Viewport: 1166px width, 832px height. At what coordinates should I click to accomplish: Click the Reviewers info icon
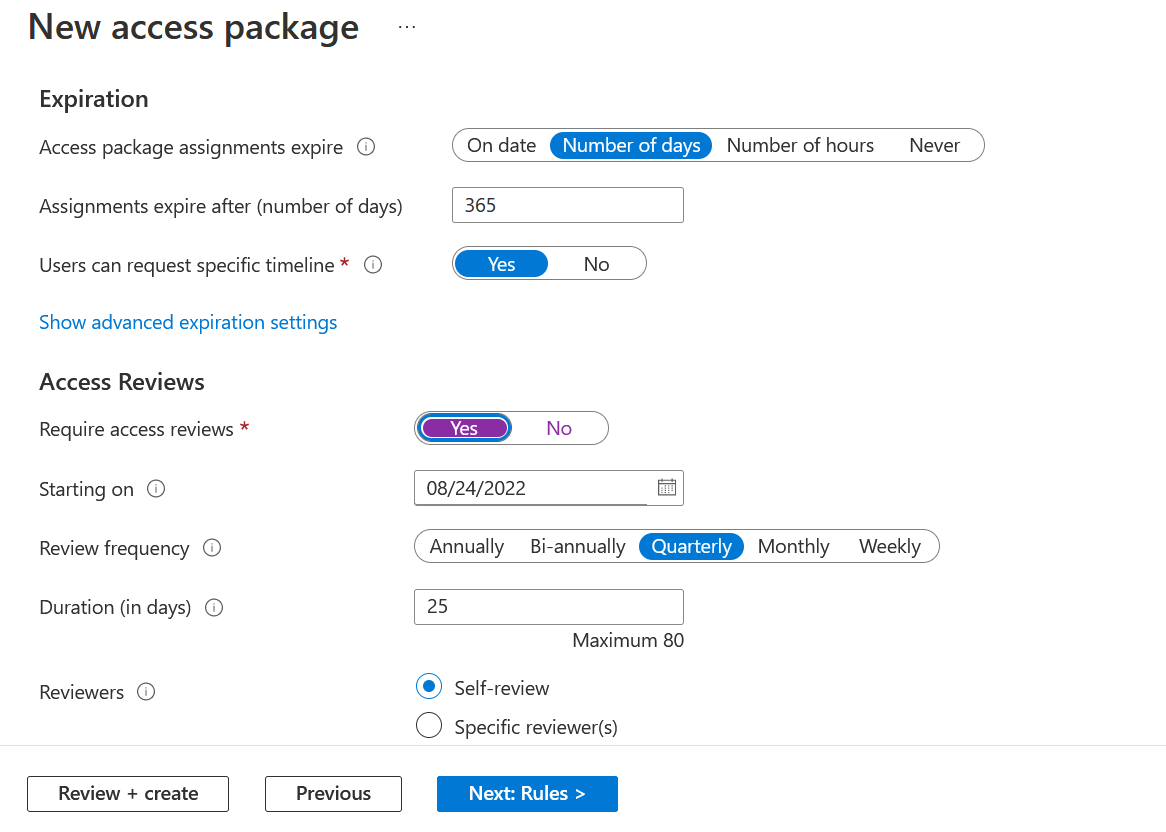pos(146,692)
